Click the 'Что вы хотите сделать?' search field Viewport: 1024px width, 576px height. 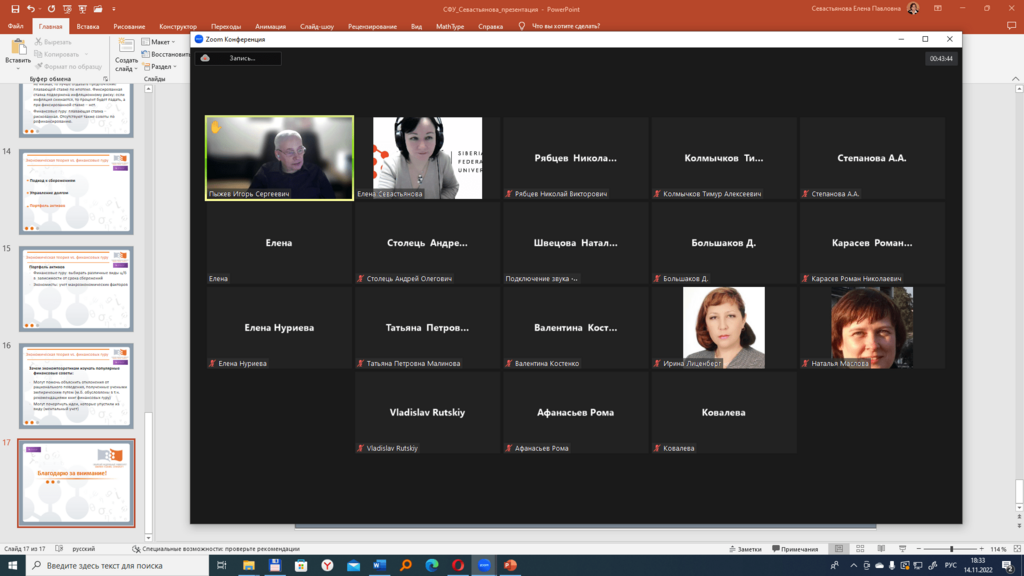click(x=566, y=27)
